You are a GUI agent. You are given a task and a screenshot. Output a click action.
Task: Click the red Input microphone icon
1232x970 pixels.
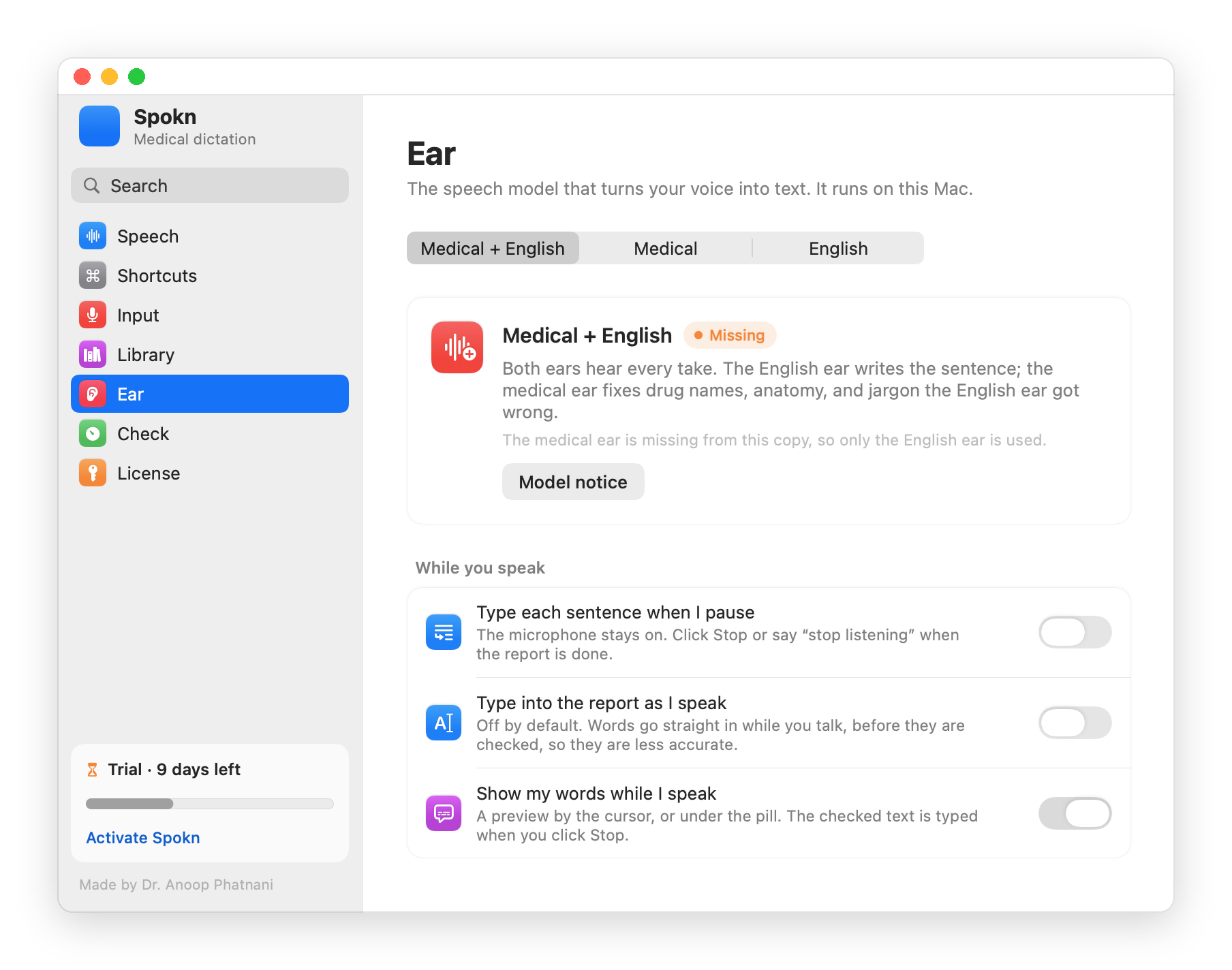tap(93, 315)
